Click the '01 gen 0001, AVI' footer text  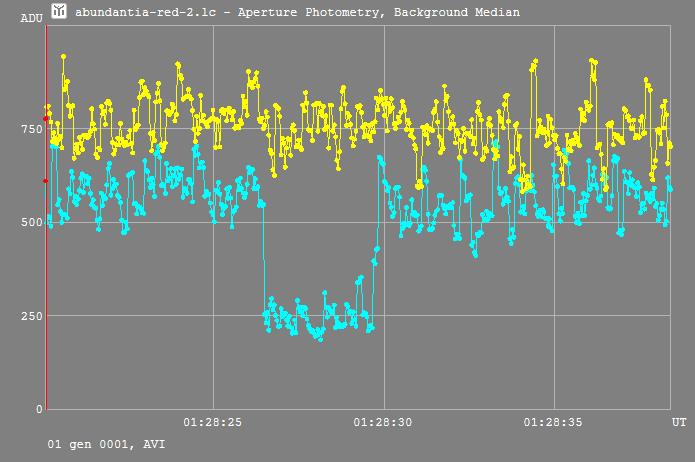106,444
